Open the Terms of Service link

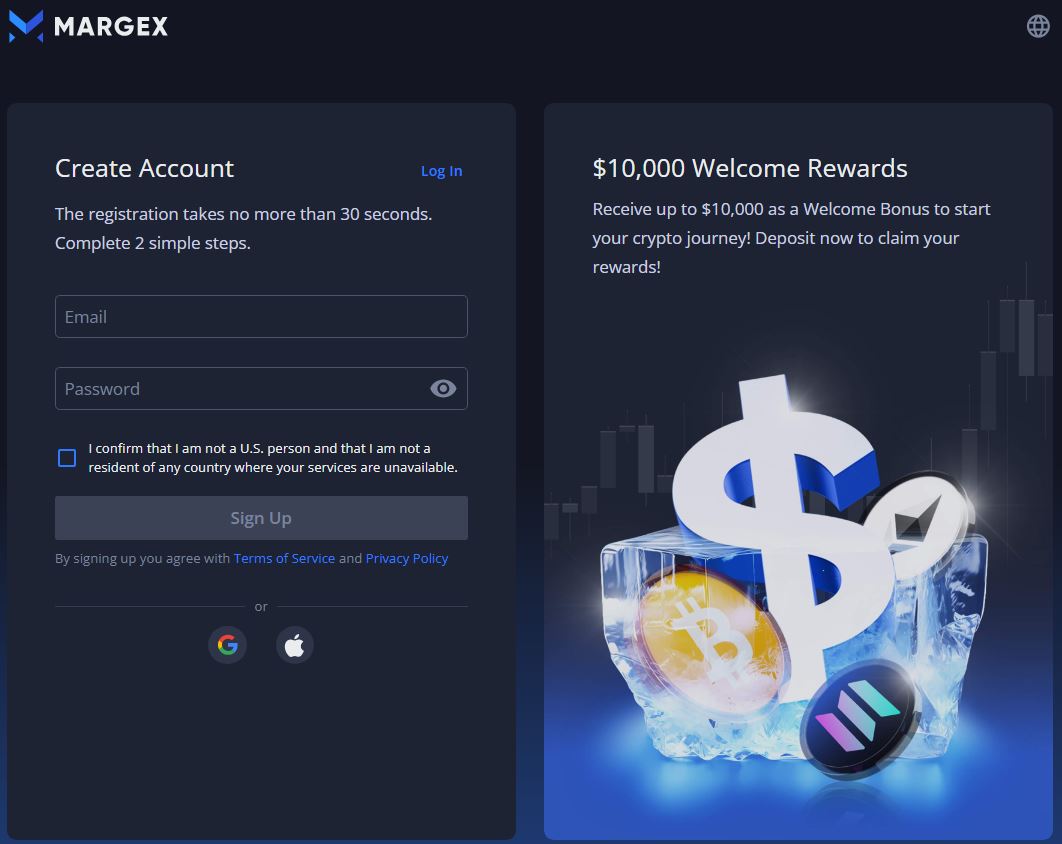coord(284,558)
